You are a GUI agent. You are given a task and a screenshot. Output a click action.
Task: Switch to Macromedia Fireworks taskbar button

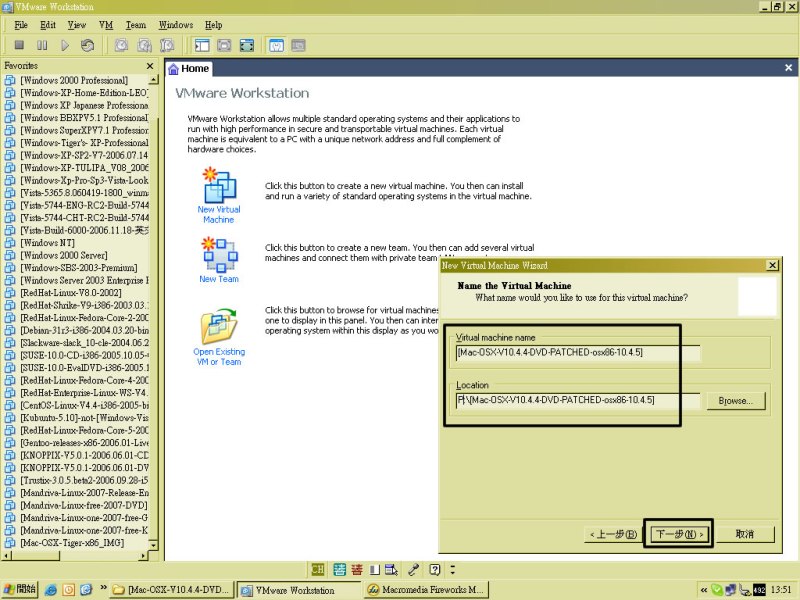(x=426, y=590)
